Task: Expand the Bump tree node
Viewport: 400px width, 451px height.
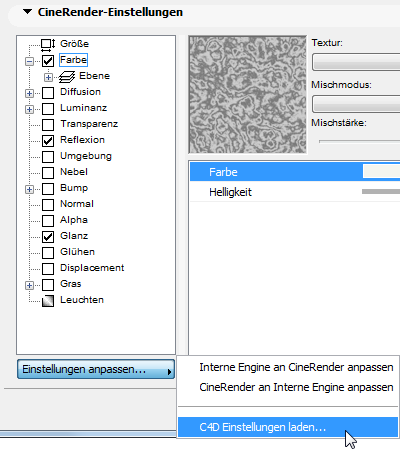Action: click(x=29, y=189)
